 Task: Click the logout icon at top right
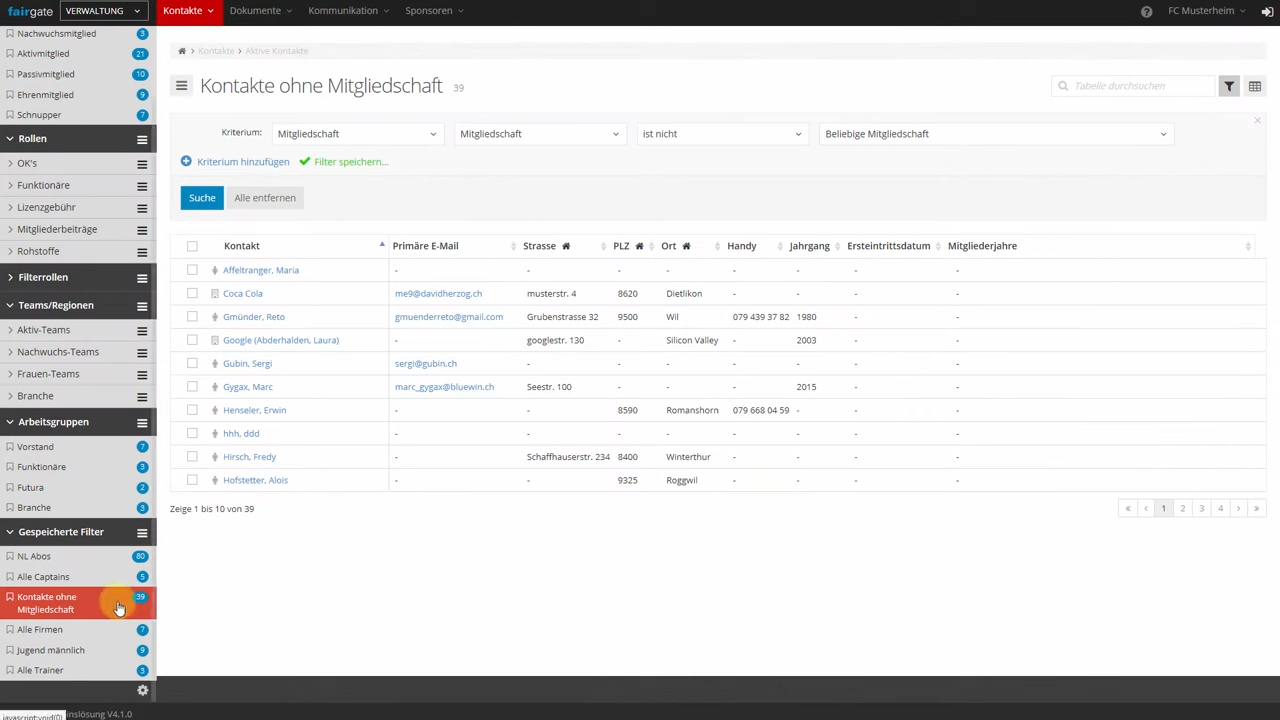point(1267,11)
